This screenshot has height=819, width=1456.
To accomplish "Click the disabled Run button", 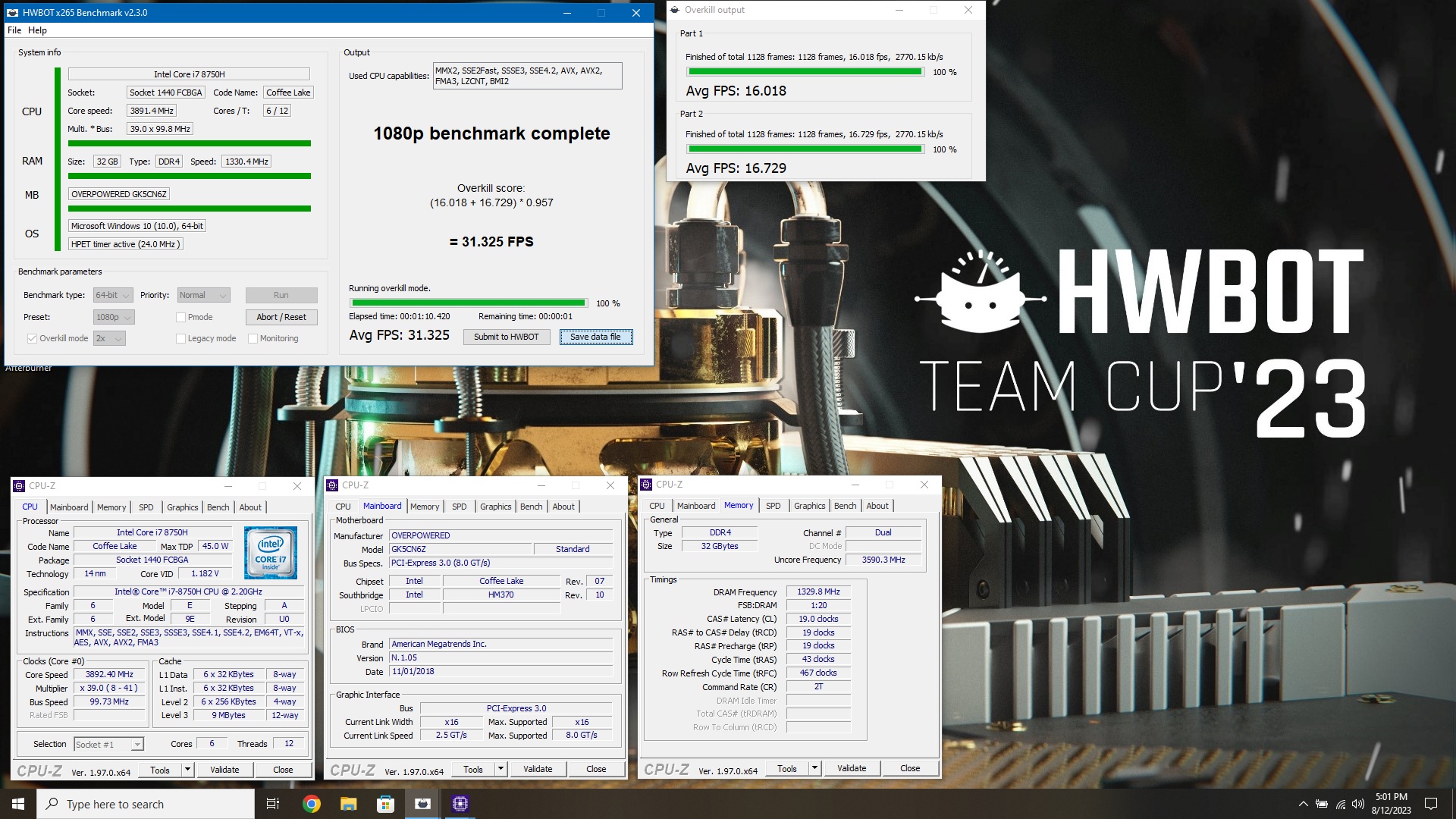I will 281,295.
